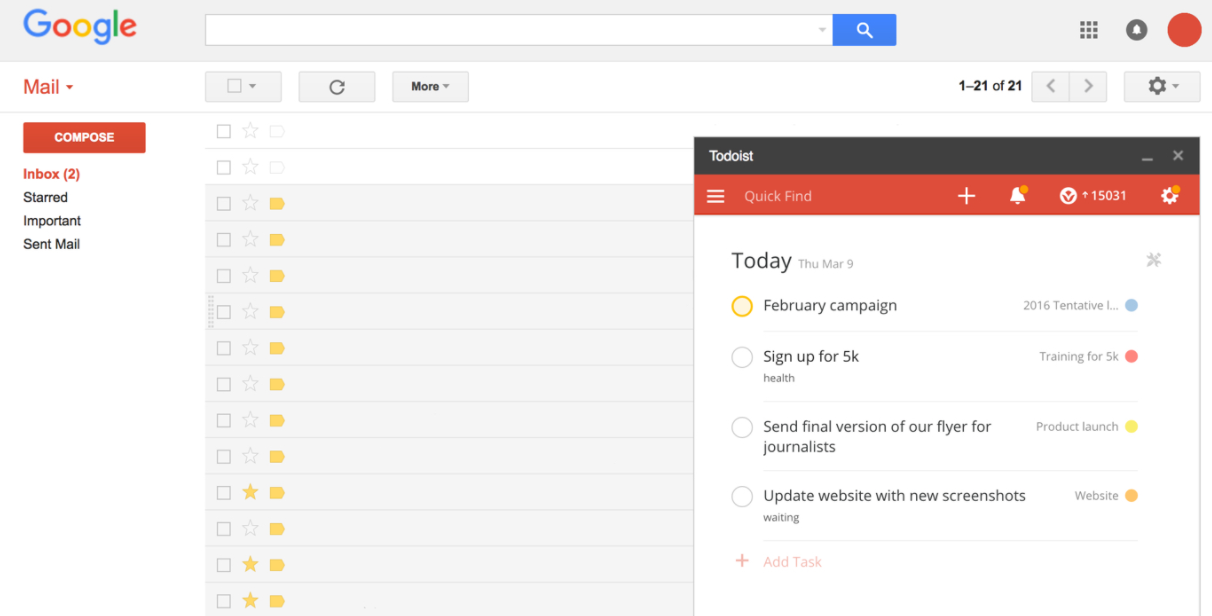Image resolution: width=1212 pixels, height=616 pixels.
Task: Click the Todoist add task plus icon
Action: point(966,196)
